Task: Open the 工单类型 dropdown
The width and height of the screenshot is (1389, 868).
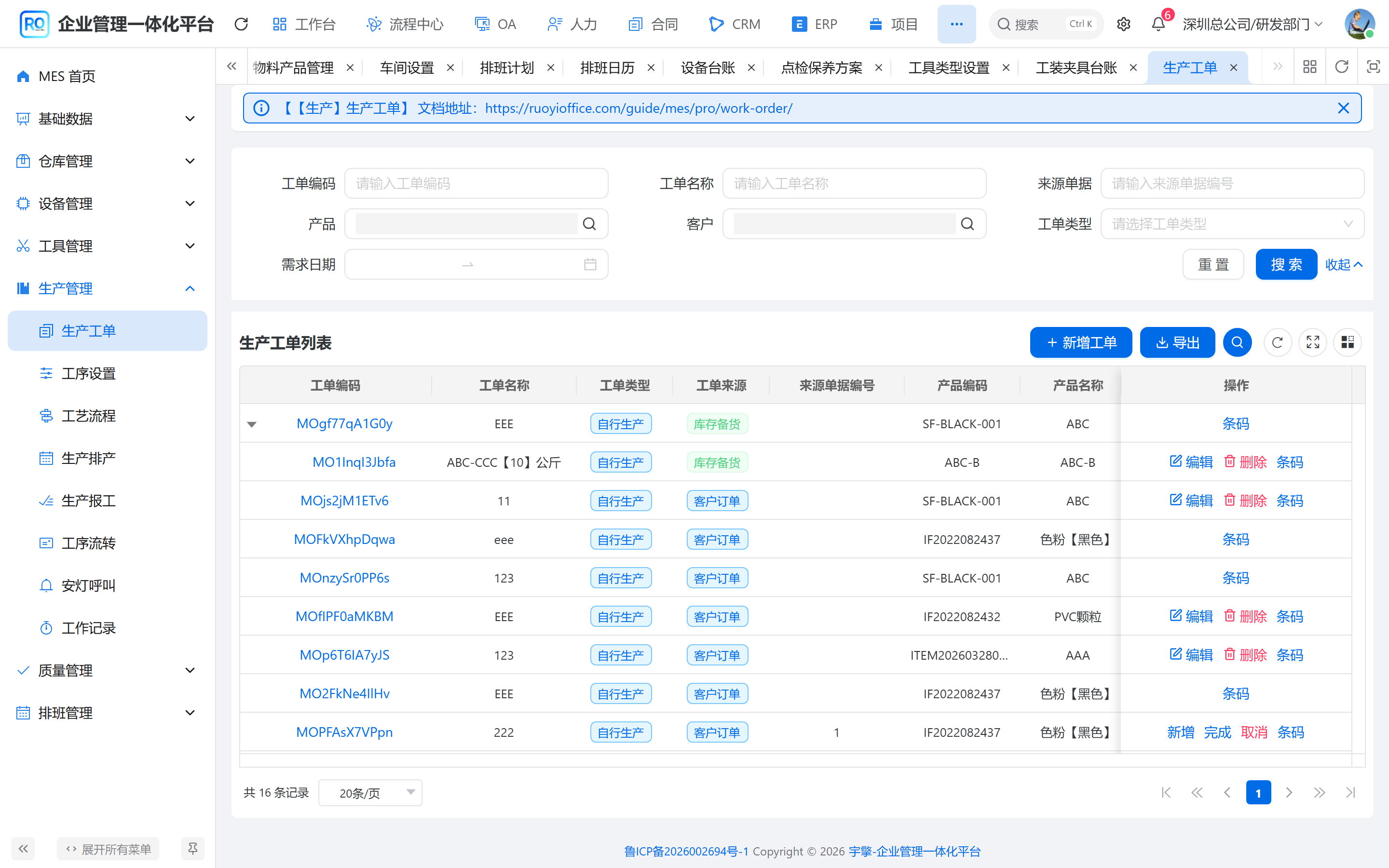Action: 1232,224
